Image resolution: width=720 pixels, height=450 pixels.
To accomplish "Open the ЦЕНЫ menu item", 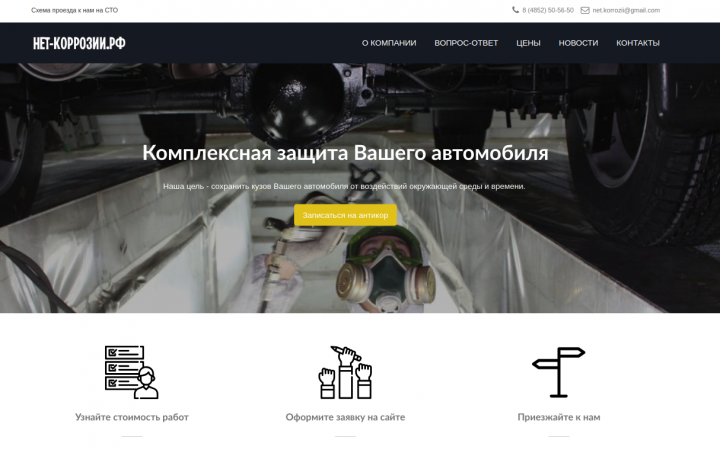I will pos(528,43).
